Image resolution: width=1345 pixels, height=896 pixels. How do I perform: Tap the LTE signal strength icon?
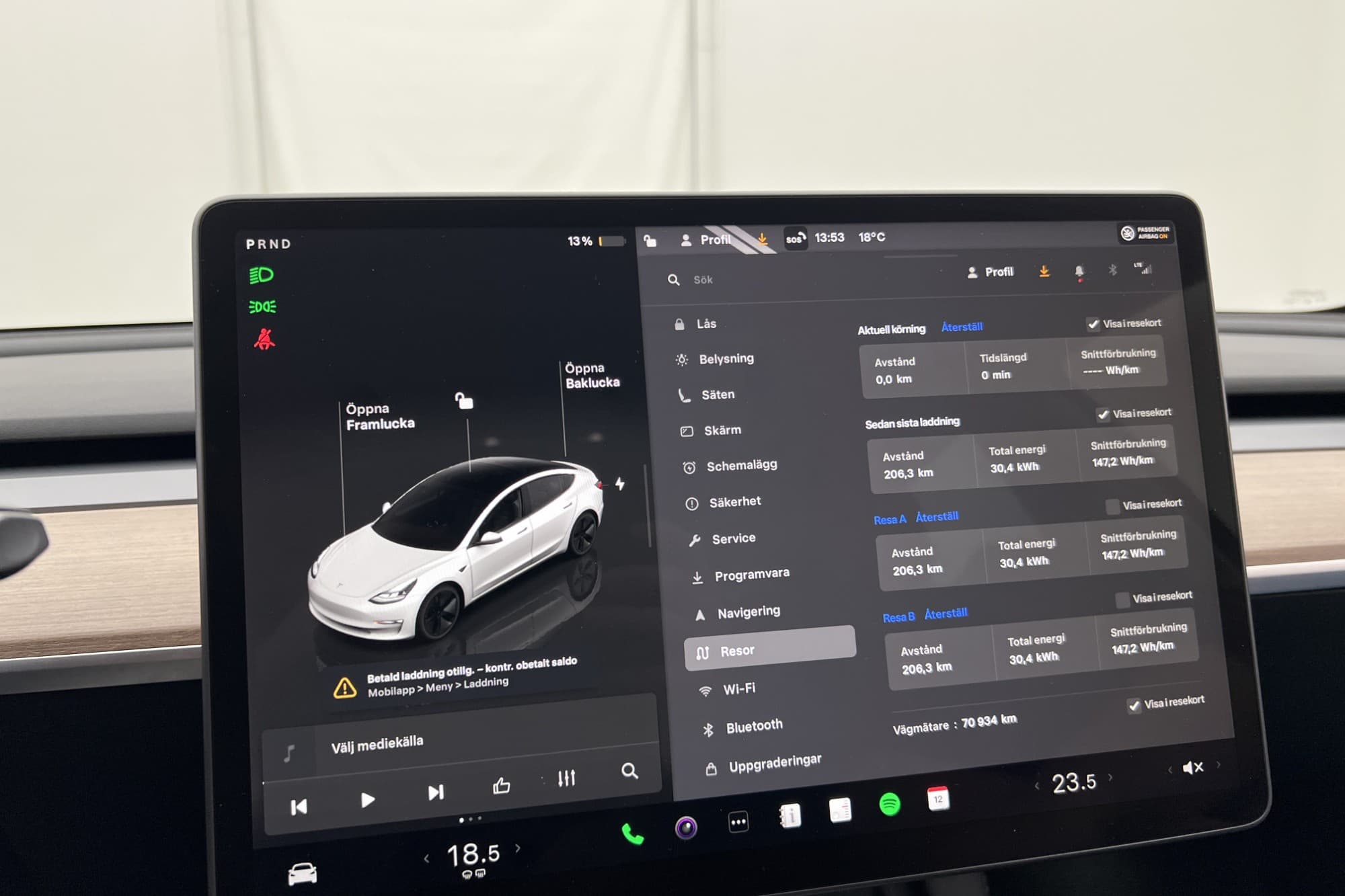[1143, 268]
